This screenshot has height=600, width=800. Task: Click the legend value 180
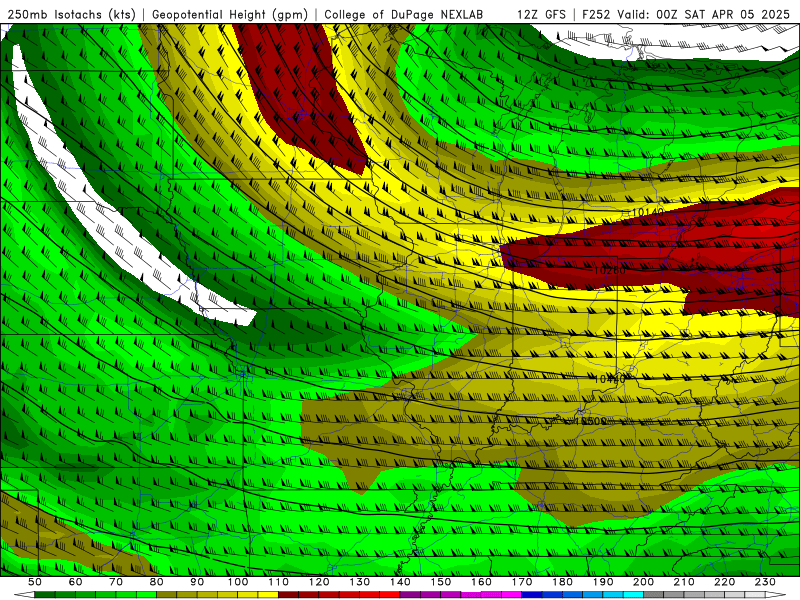click(562, 582)
